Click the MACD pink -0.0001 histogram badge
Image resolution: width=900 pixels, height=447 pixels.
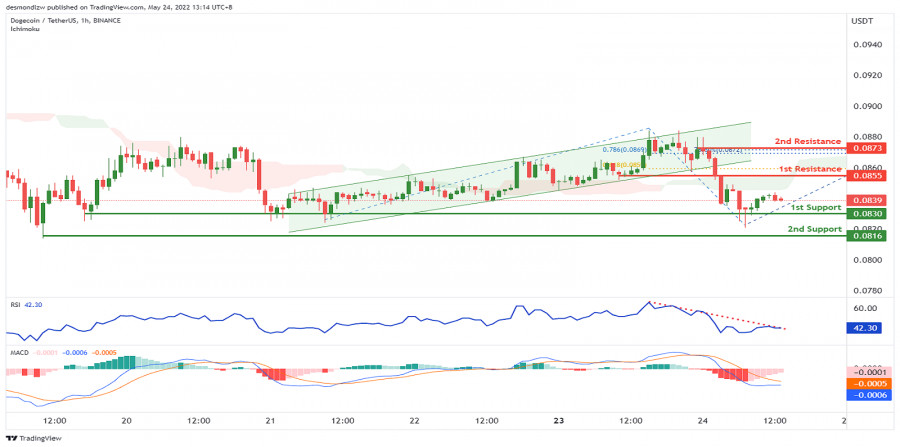(870, 372)
